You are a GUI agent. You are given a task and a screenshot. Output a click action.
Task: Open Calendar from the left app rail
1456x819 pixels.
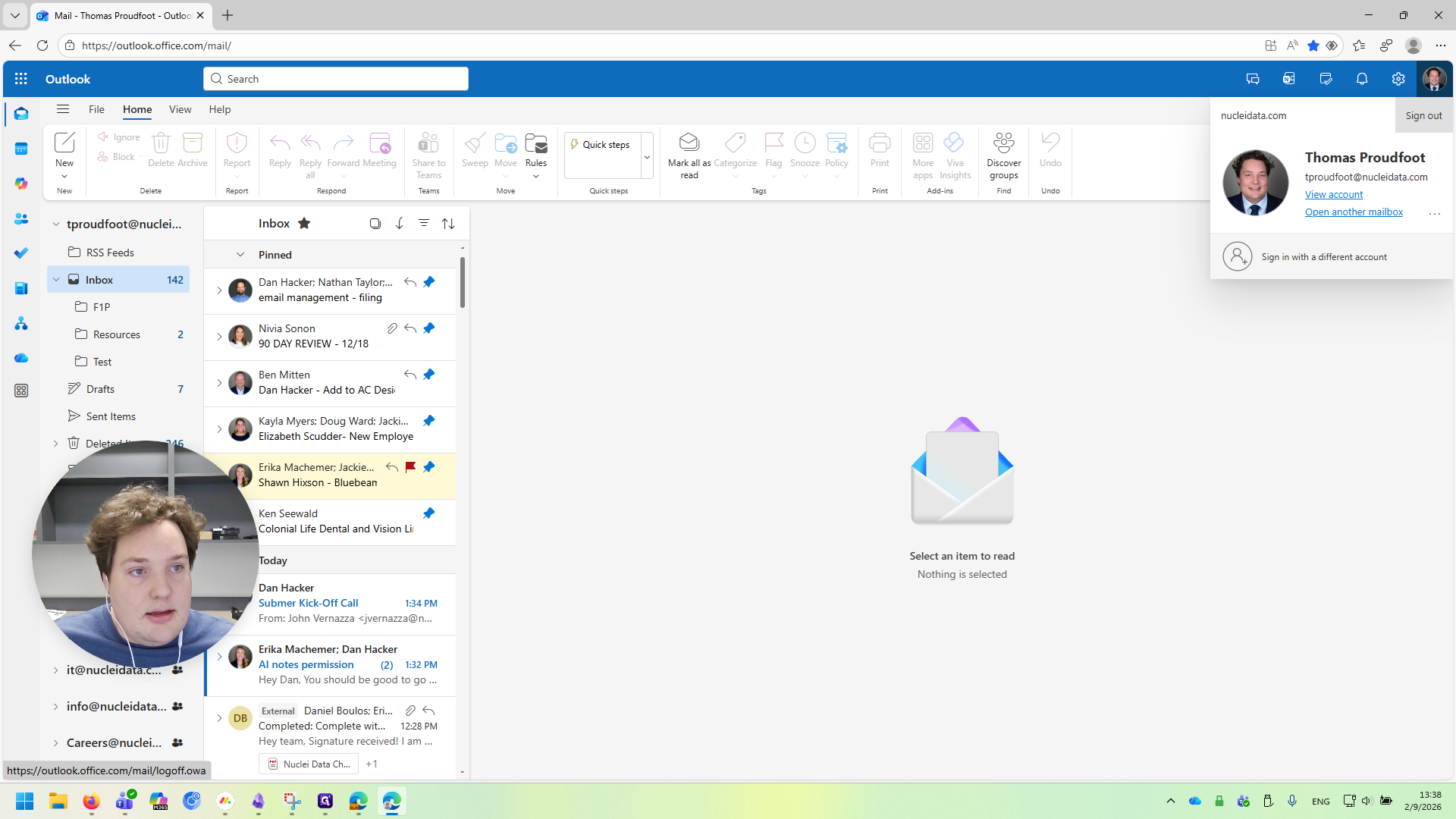[21, 149]
